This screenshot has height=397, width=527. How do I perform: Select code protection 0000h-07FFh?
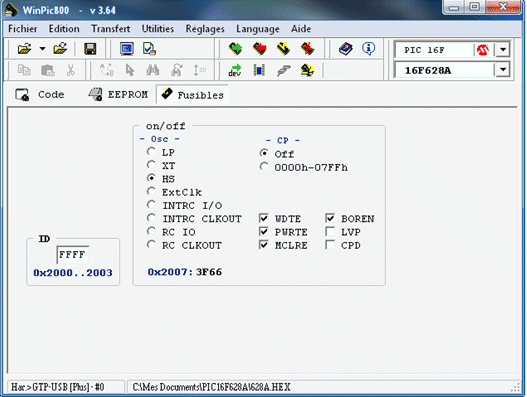pyautogui.click(x=264, y=167)
